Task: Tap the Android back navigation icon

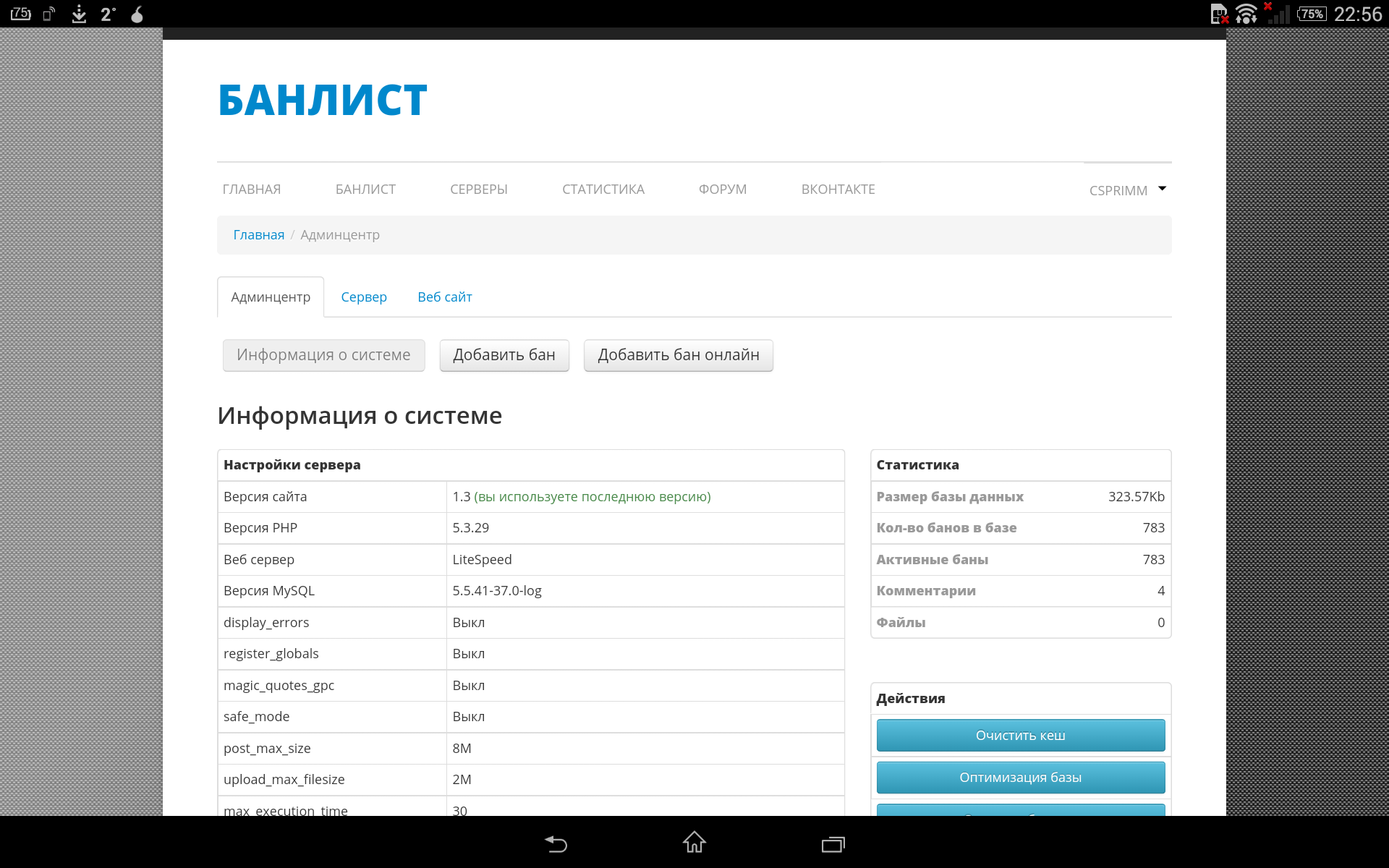Action: click(556, 843)
